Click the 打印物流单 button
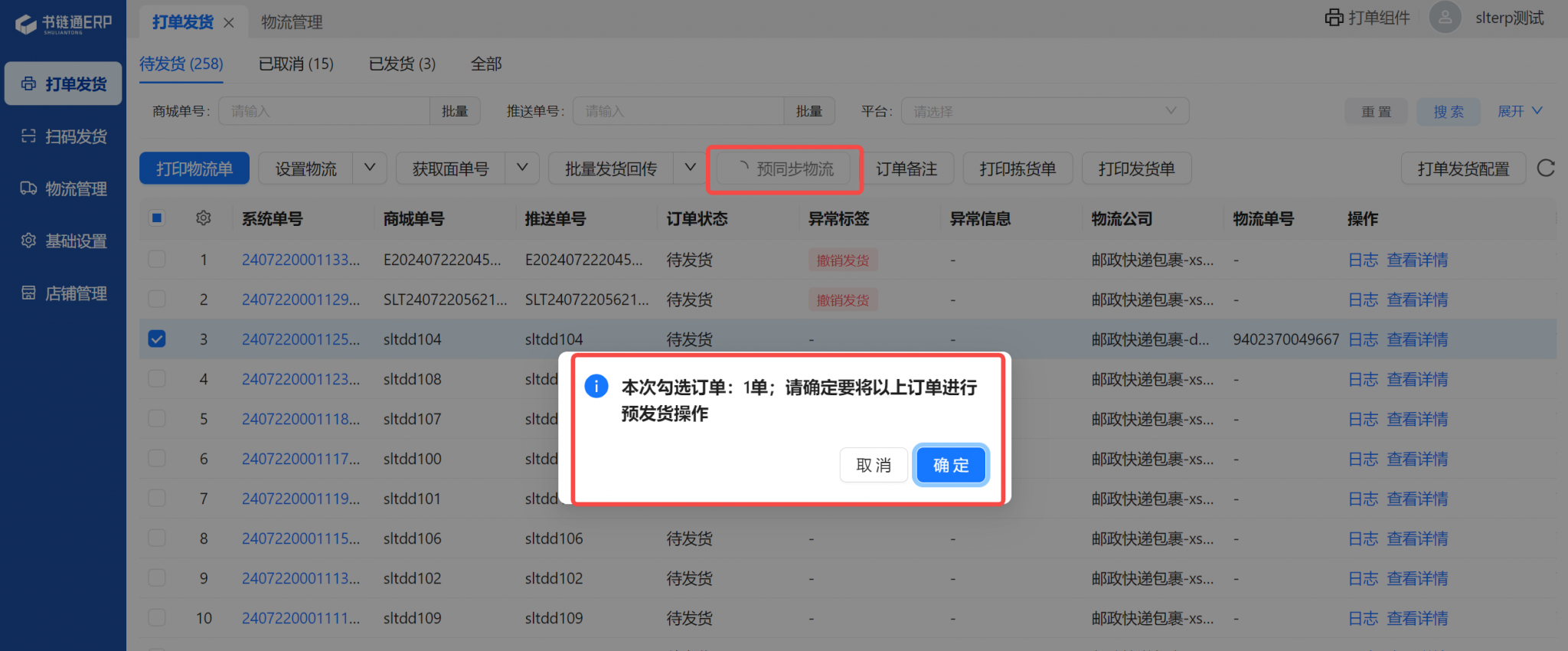This screenshot has width=1568, height=651. click(194, 168)
